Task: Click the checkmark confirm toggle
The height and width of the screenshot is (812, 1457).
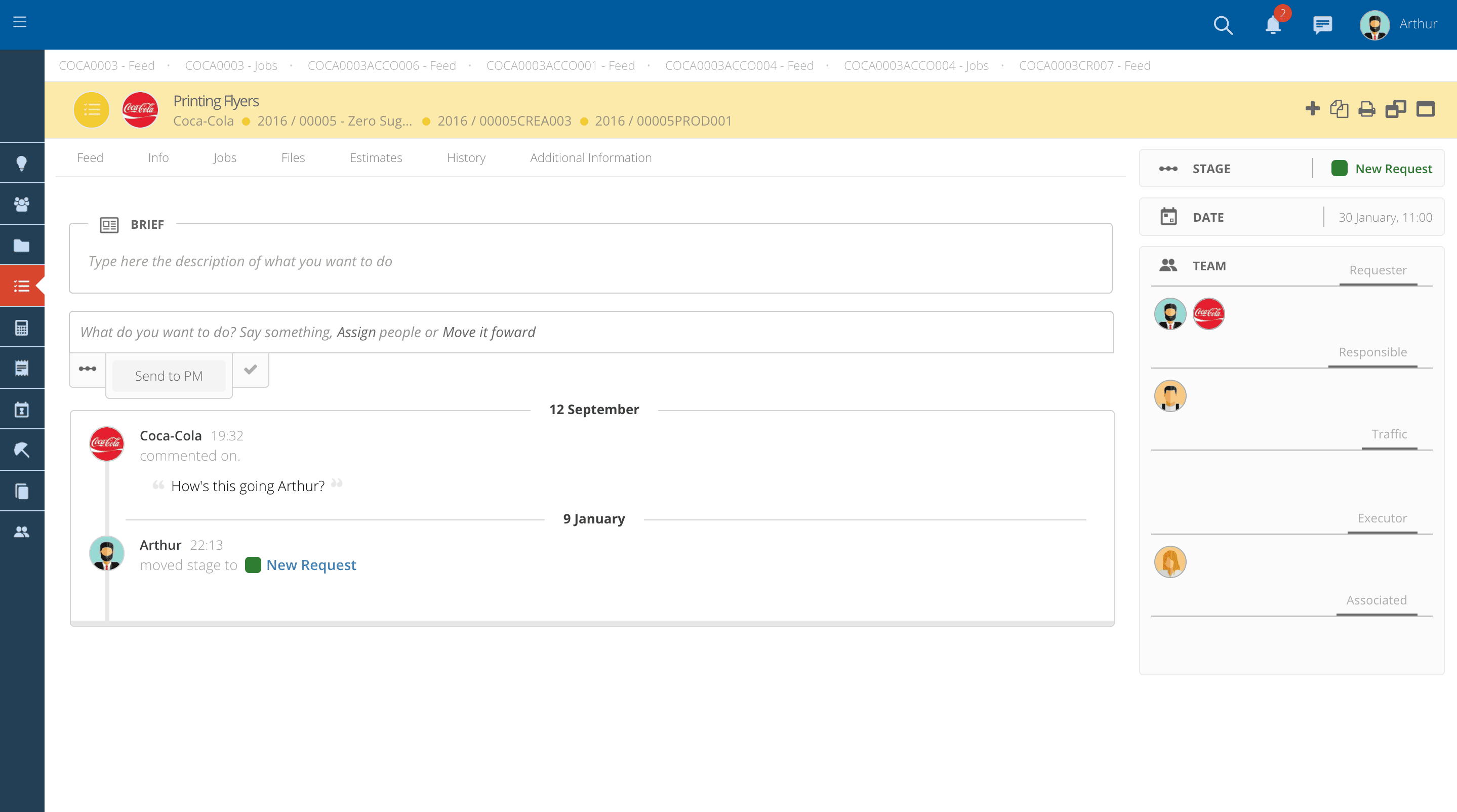Action: tap(251, 369)
